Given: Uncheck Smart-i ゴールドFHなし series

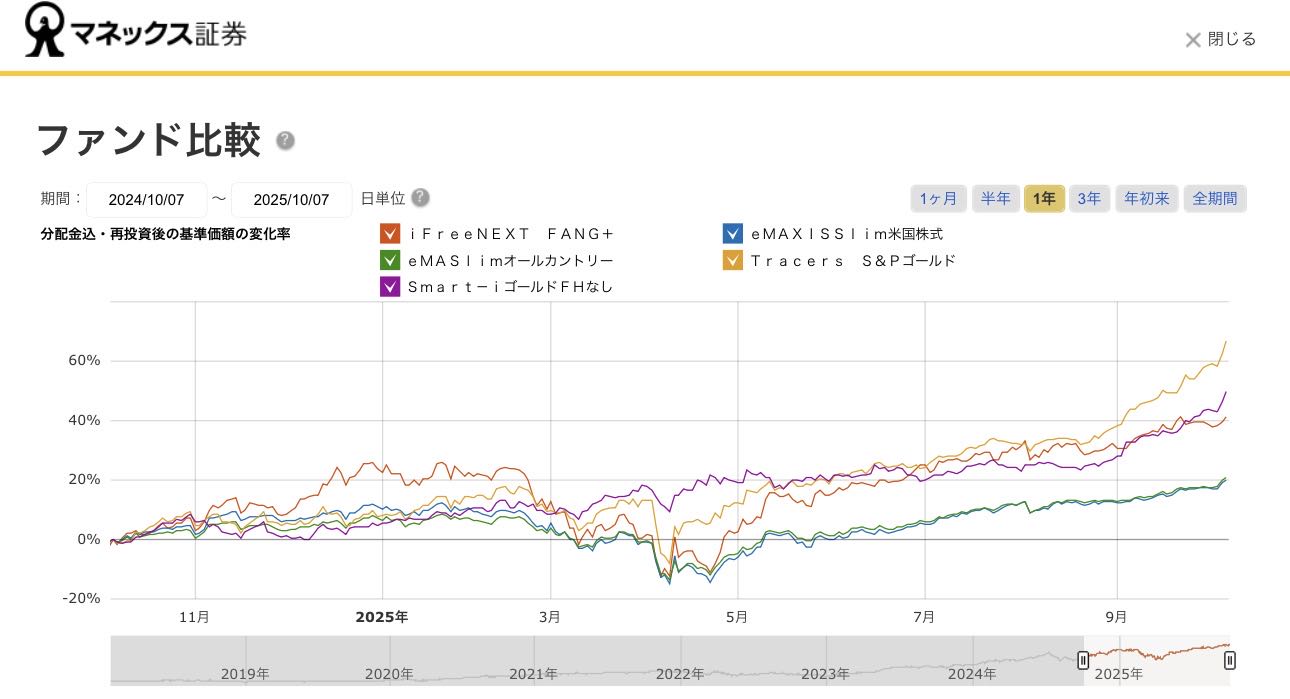Looking at the screenshot, I should [390, 287].
